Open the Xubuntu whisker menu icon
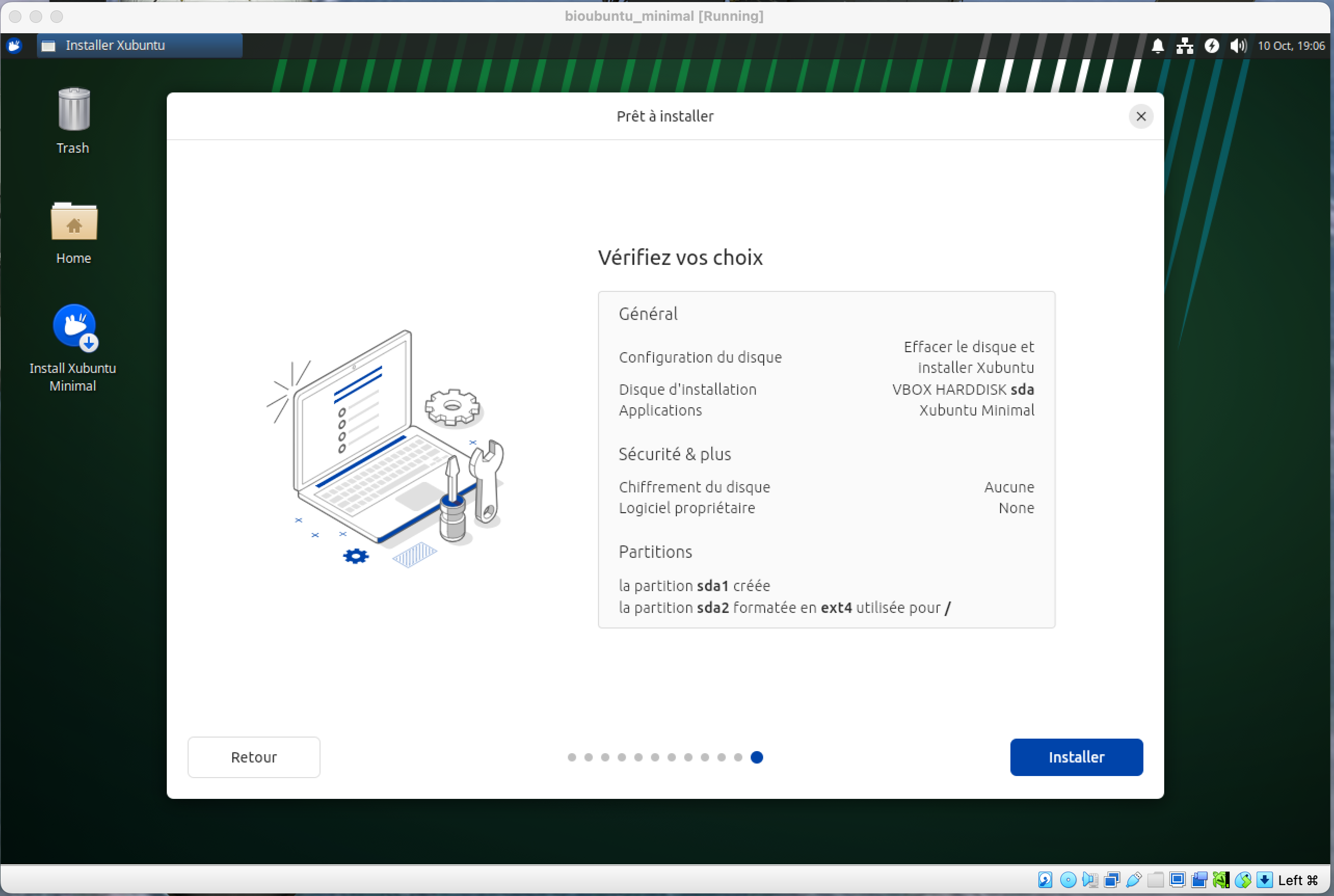1334x896 pixels. 14,46
